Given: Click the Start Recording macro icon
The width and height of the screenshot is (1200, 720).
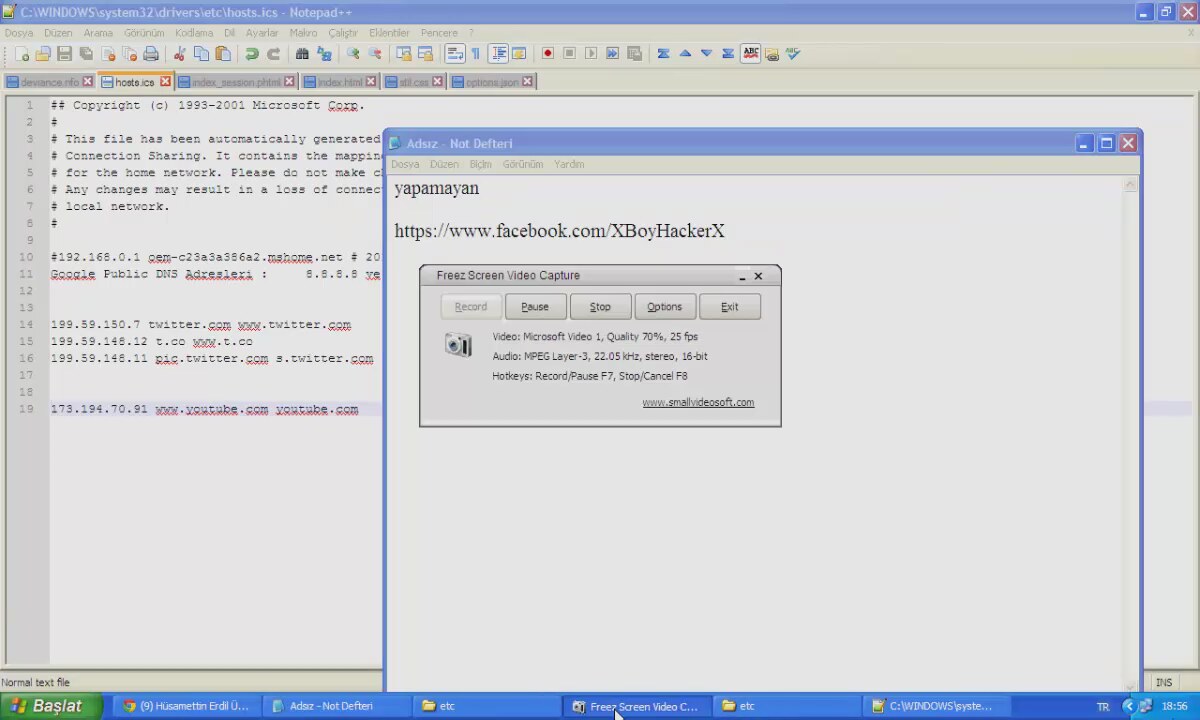Looking at the screenshot, I should pos(548,54).
